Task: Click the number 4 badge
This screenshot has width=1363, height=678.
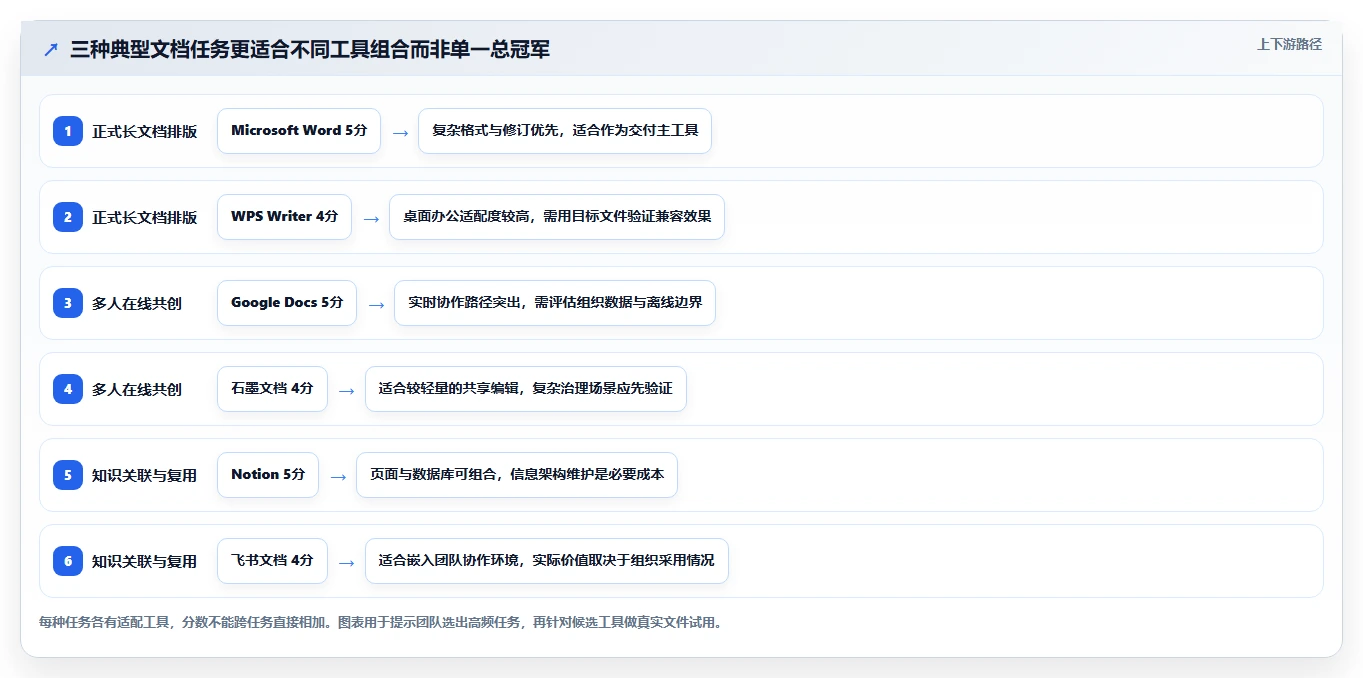Action: (68, 388)
